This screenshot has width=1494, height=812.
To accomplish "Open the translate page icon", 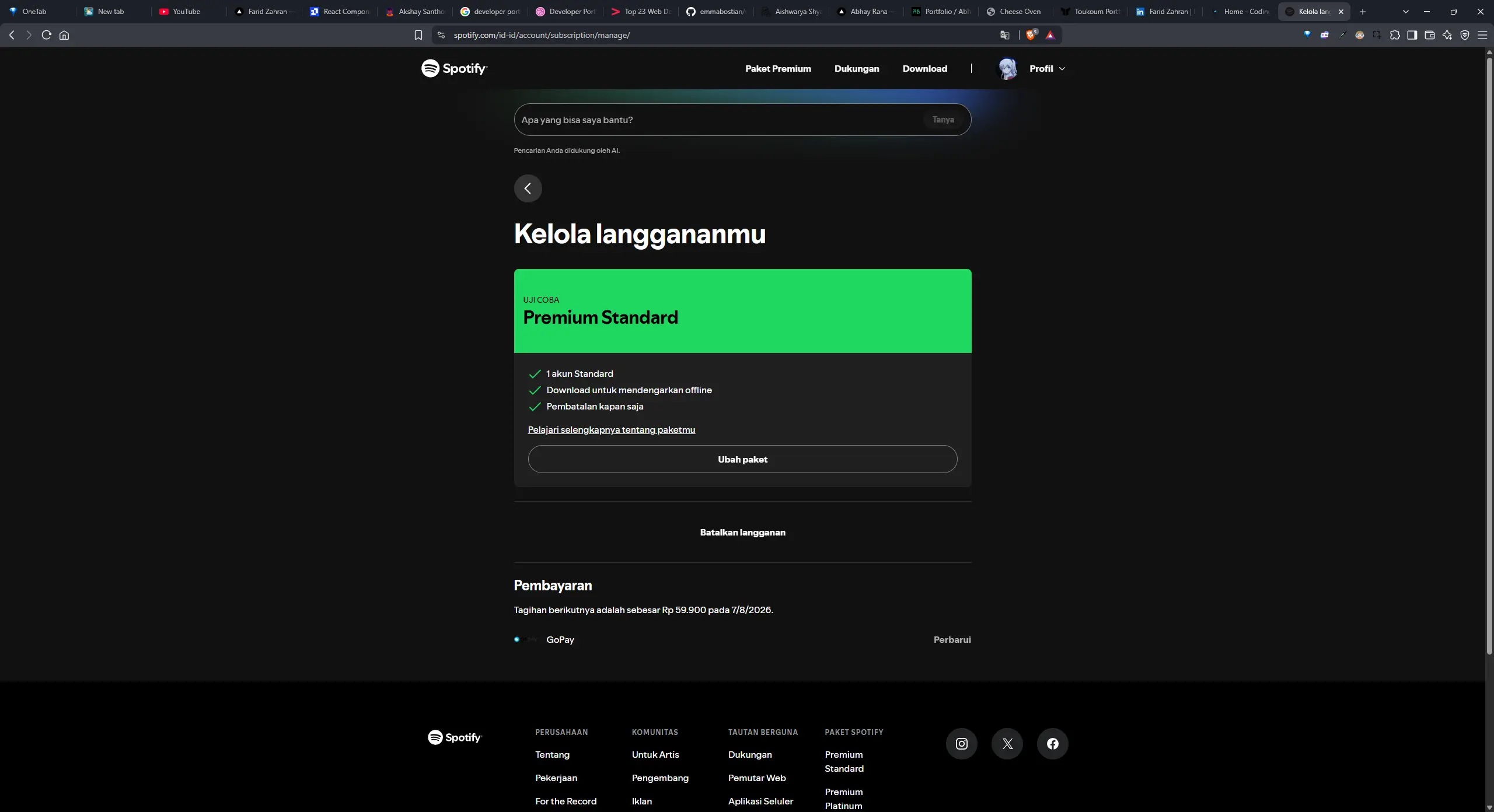I will pyautogui.click(x=1004, y=35).
